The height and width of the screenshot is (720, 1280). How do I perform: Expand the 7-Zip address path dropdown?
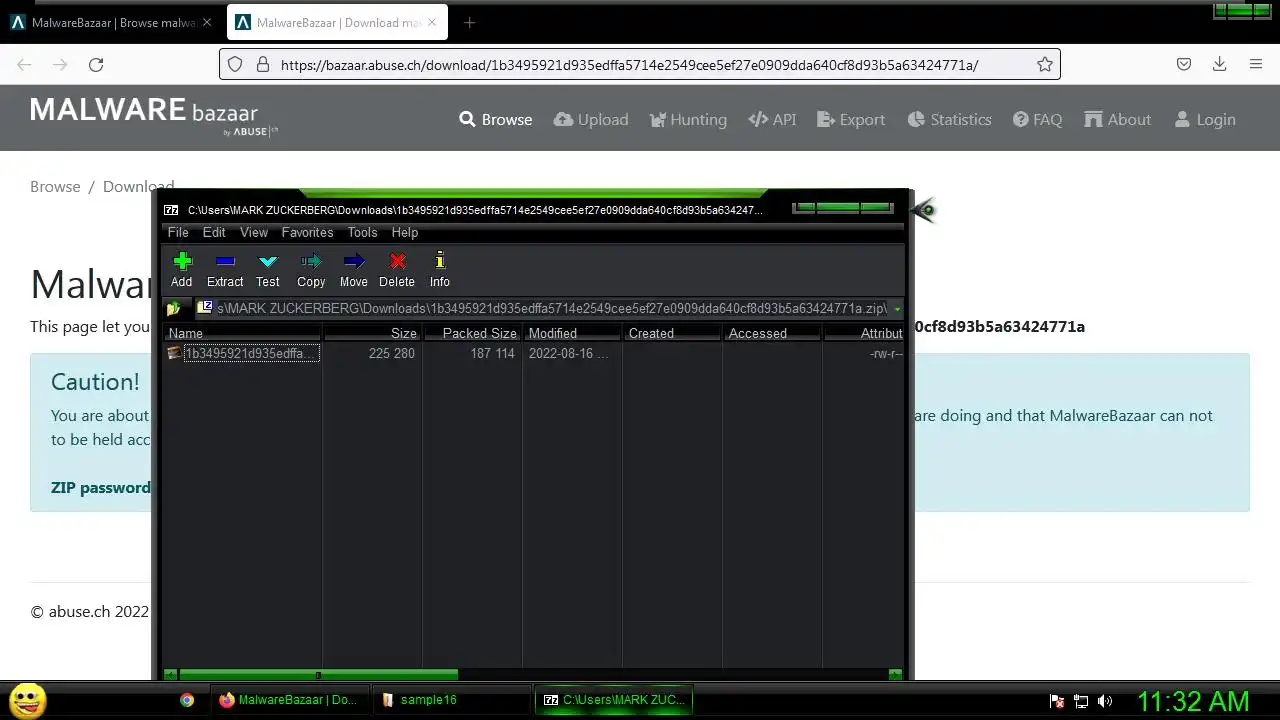[x=897, y=309]
